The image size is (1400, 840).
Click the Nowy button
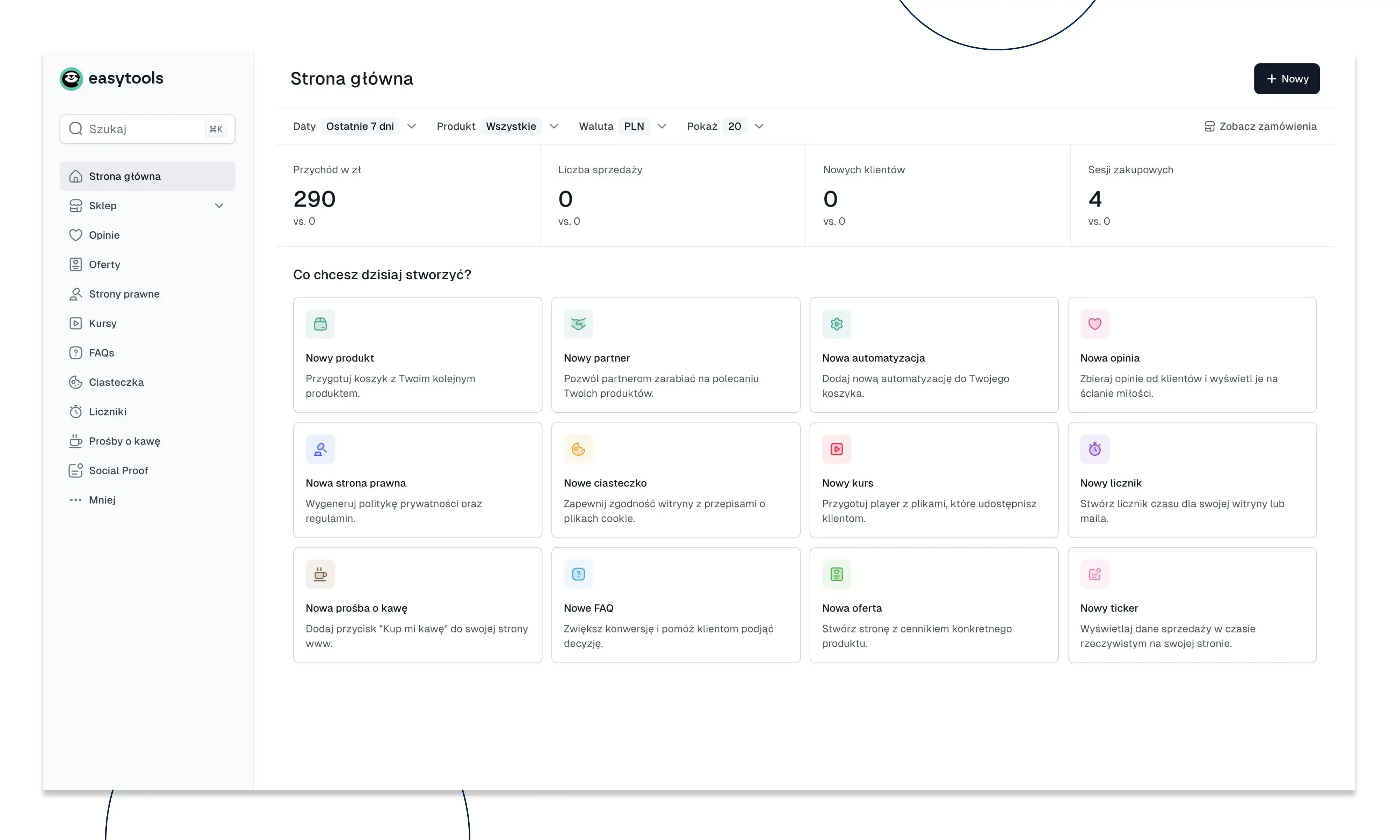pyautogui.click(x=1286, y=79)
